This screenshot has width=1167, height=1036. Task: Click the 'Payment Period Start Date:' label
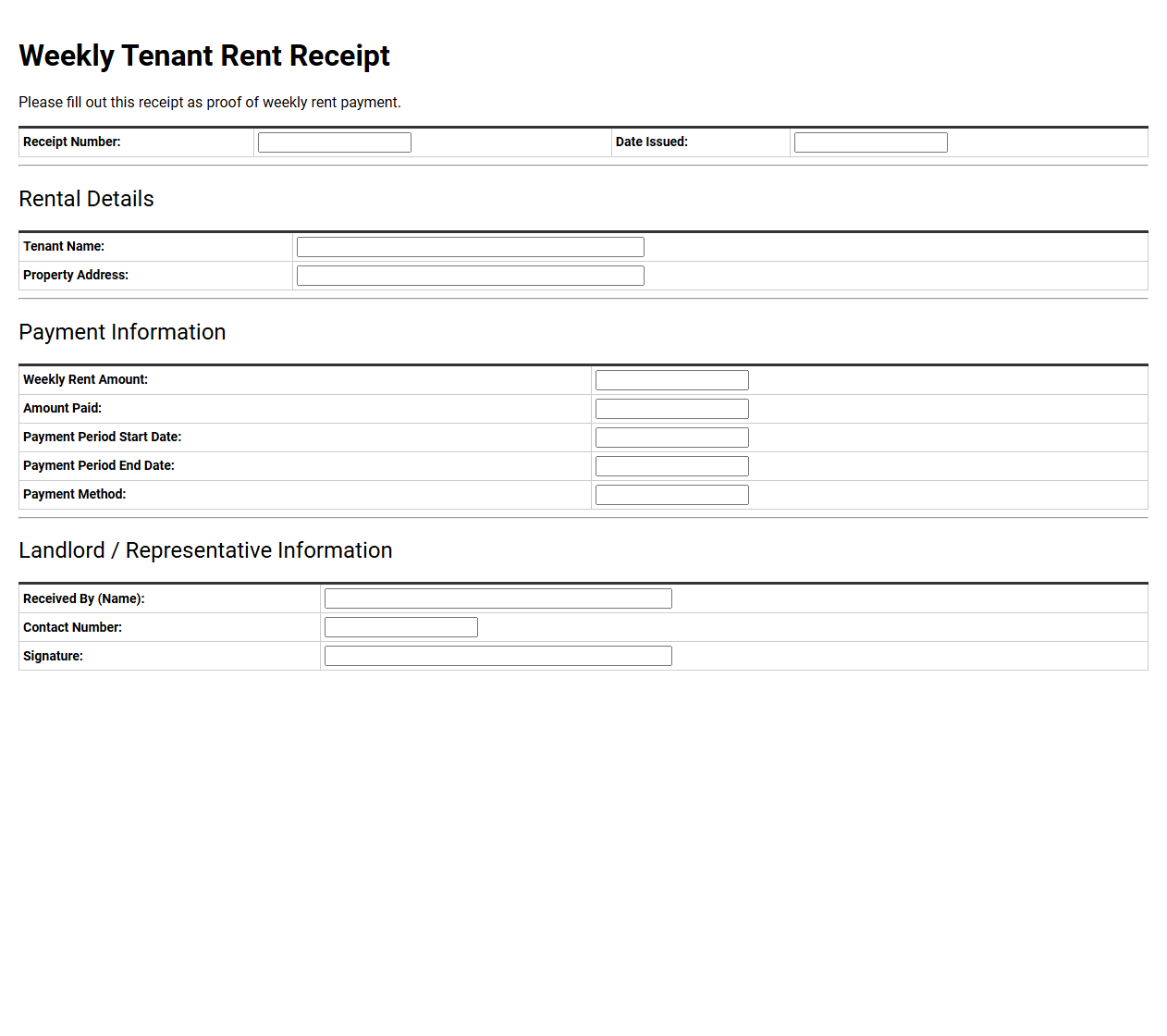[102, 437]
